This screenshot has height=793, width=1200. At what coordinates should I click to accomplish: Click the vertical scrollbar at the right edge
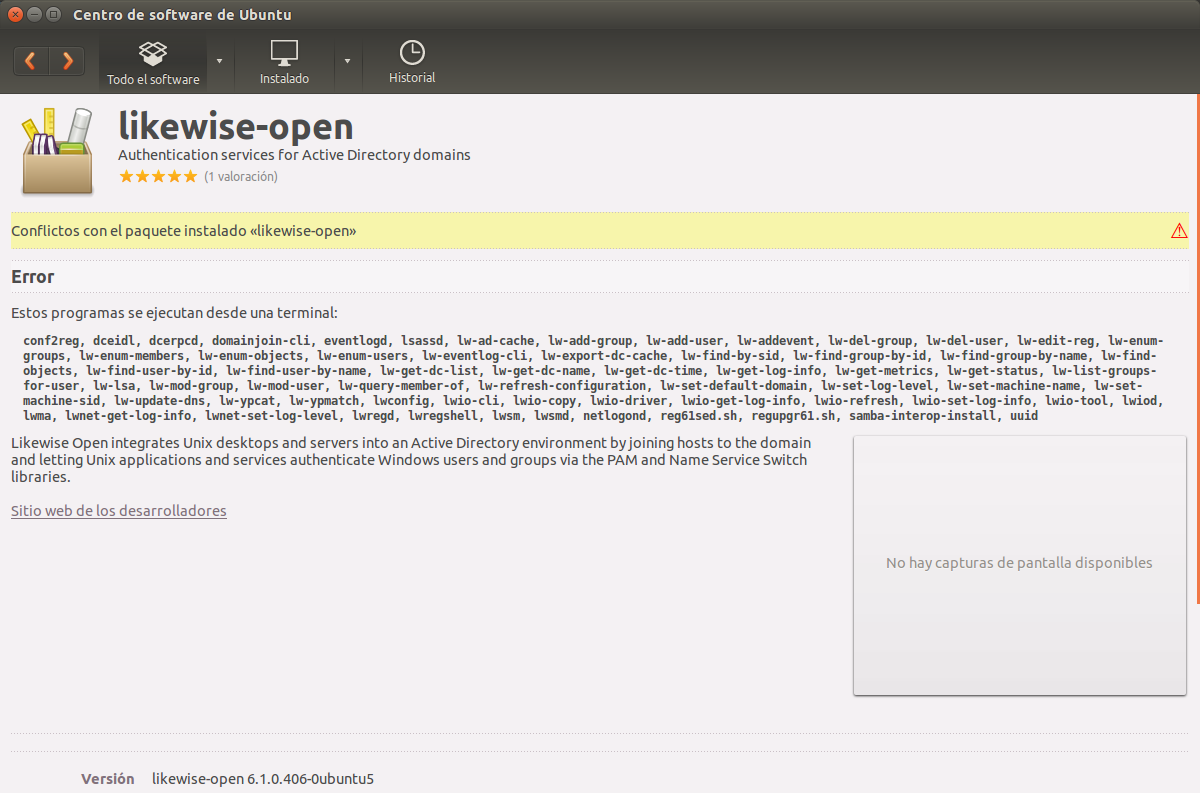click(1196, 350)
